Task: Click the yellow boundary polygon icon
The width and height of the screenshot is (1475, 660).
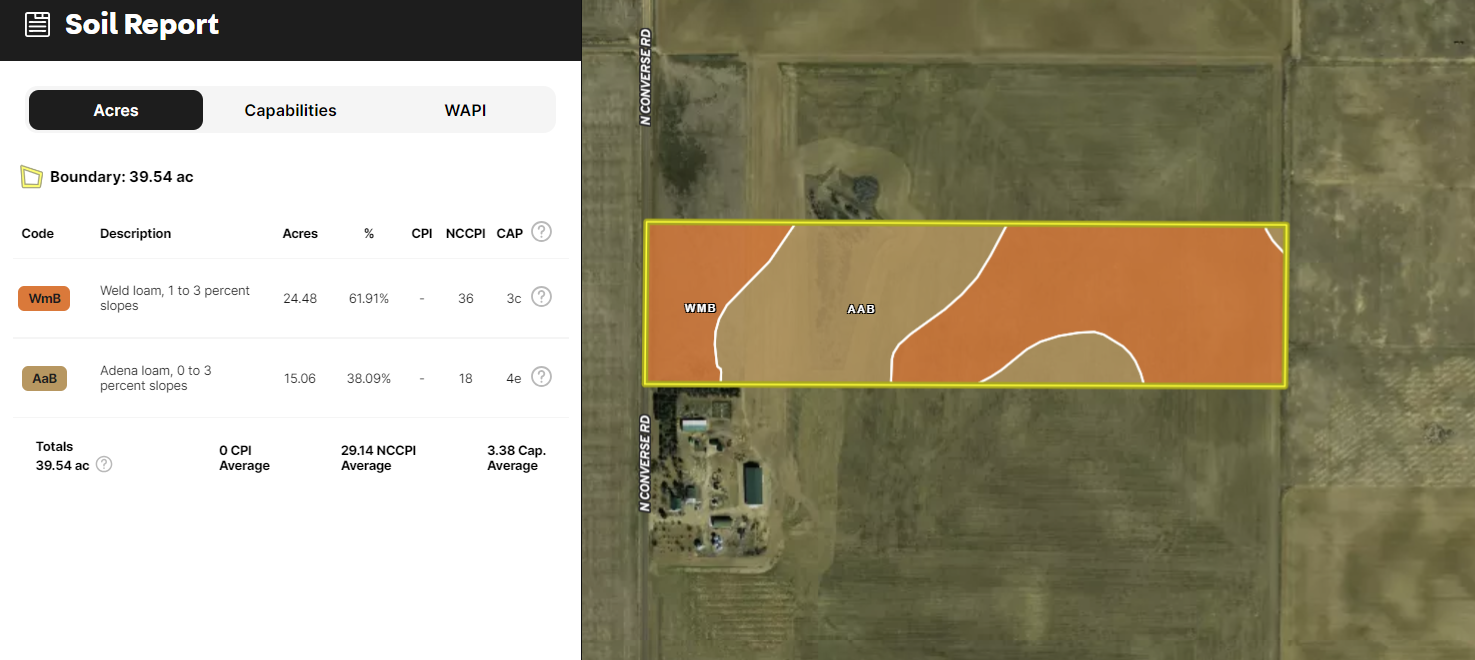Action: click(31, 177)
